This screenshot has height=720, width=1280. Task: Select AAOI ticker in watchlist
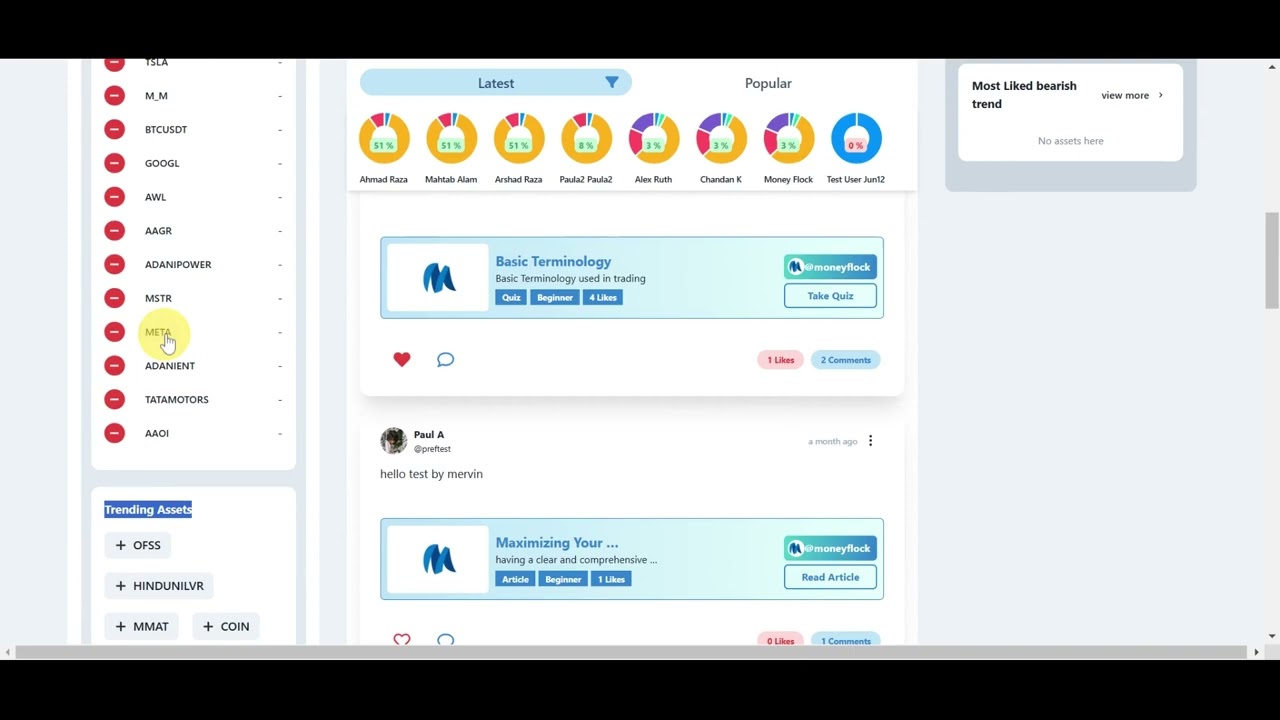[x=157, y=433]
